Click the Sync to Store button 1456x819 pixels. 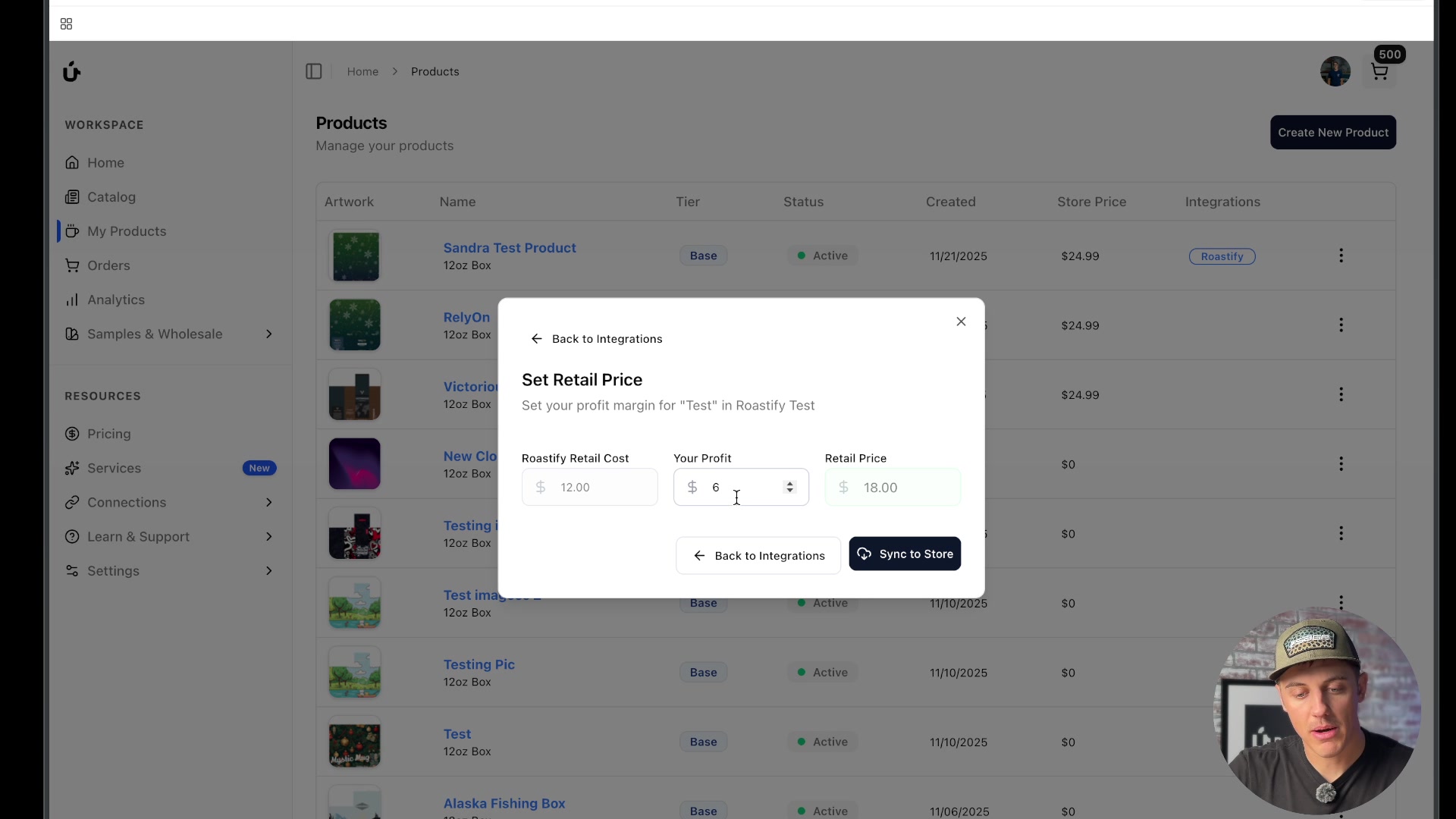[x=904, y=554]
